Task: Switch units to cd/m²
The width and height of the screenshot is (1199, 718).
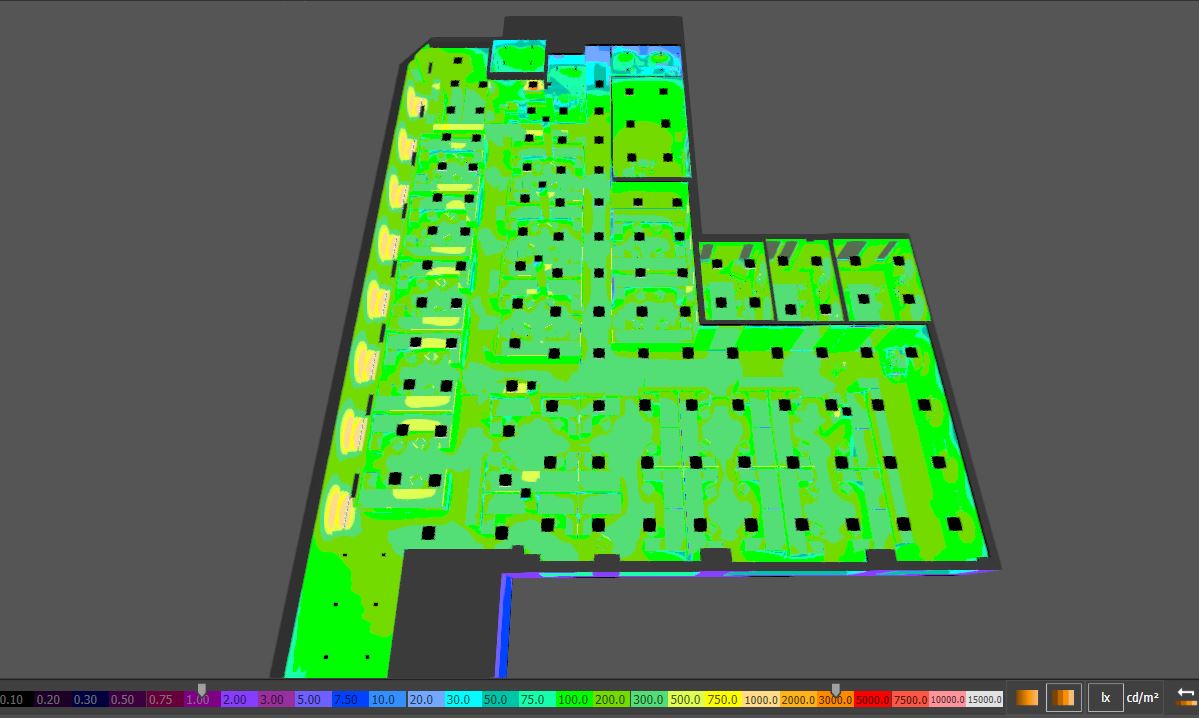Action: coord(1142,698)
